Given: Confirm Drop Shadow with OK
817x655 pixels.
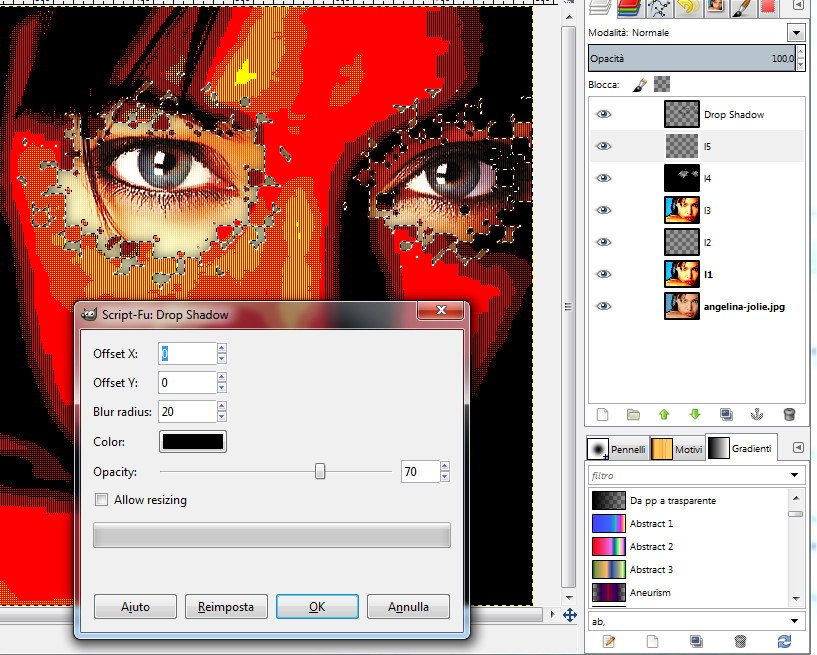Looking at the screenshot, I should tap(317, 607).
